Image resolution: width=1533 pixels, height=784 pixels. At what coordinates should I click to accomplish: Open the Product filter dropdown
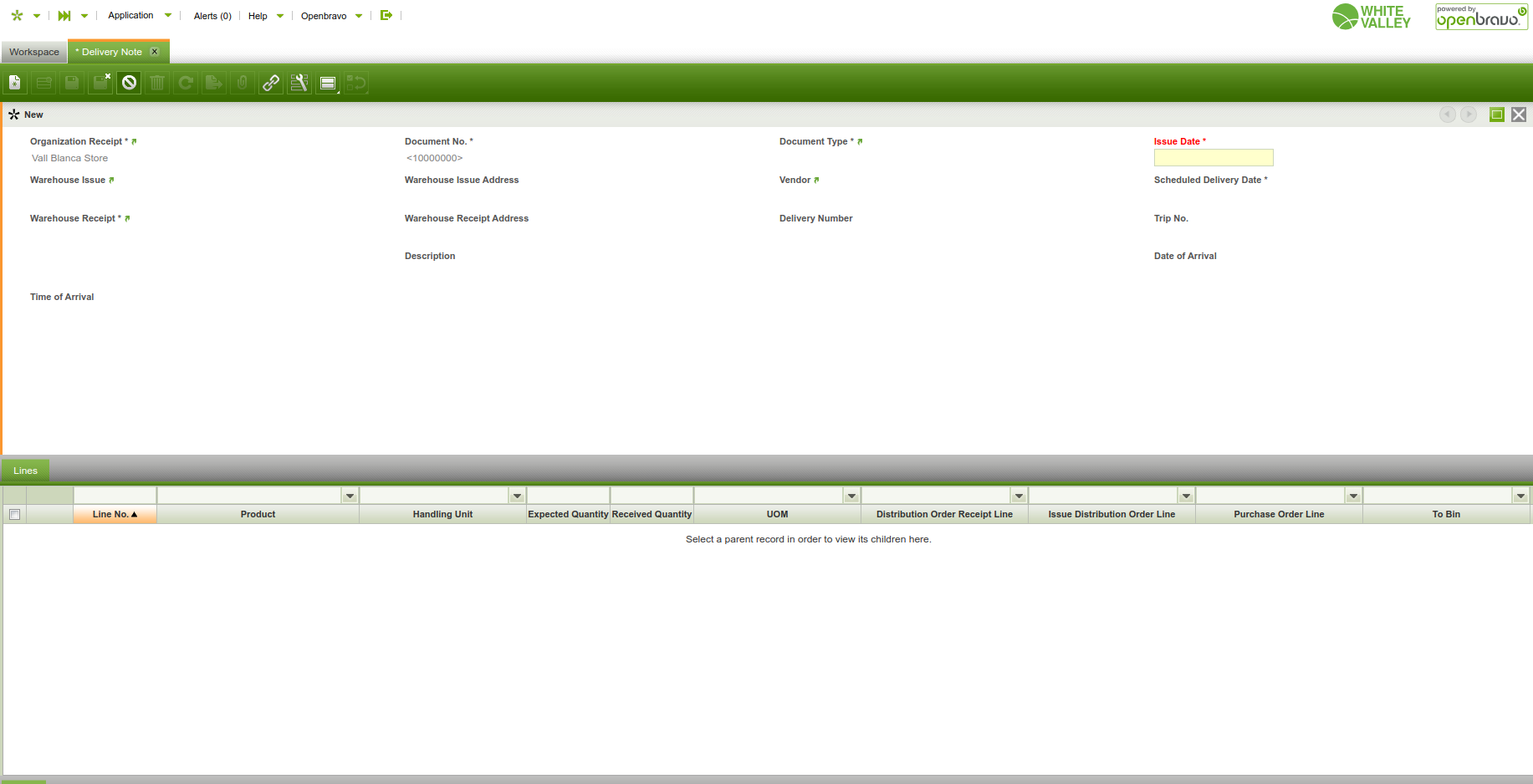click(x=350, y=496)
